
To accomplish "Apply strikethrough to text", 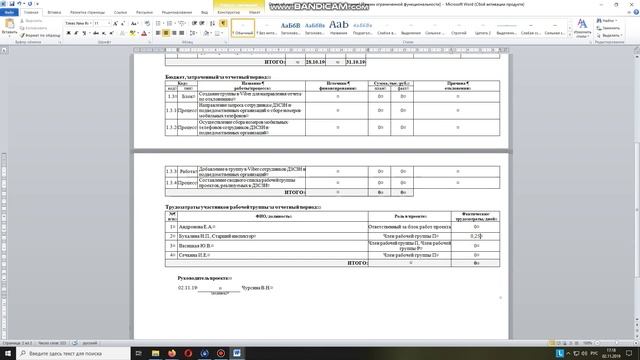I will 96,33.
